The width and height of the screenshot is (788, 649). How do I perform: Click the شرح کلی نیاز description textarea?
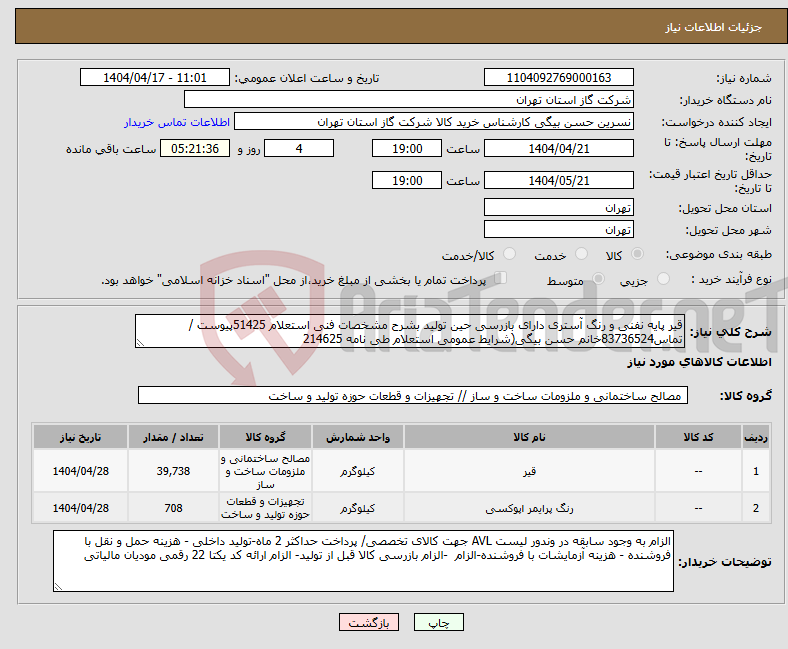tap(410, 331)
